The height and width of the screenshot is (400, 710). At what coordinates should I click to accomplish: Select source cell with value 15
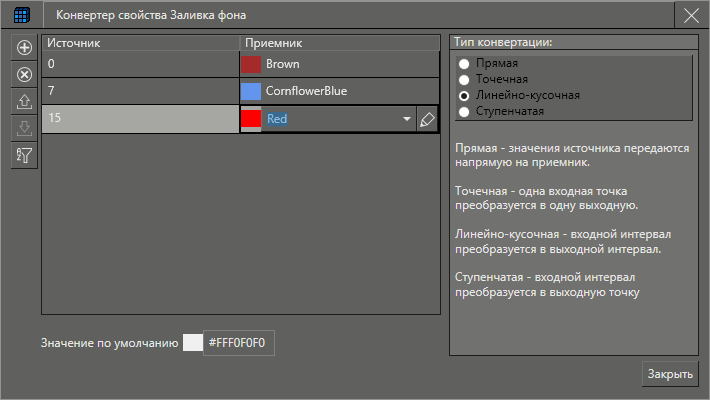[x=140, y=119]
